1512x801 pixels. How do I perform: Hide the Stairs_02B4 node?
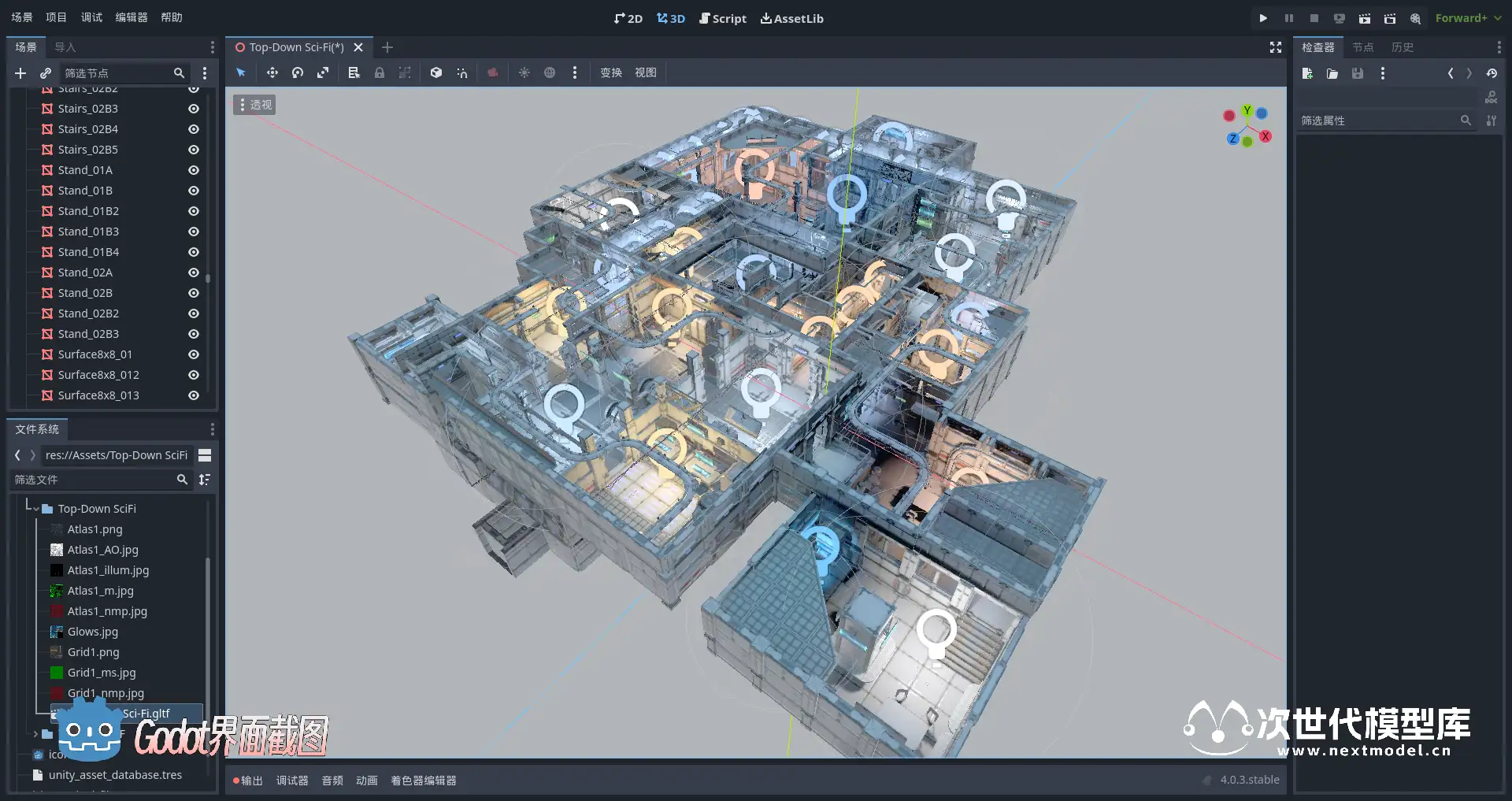click(x=194, y=129)
